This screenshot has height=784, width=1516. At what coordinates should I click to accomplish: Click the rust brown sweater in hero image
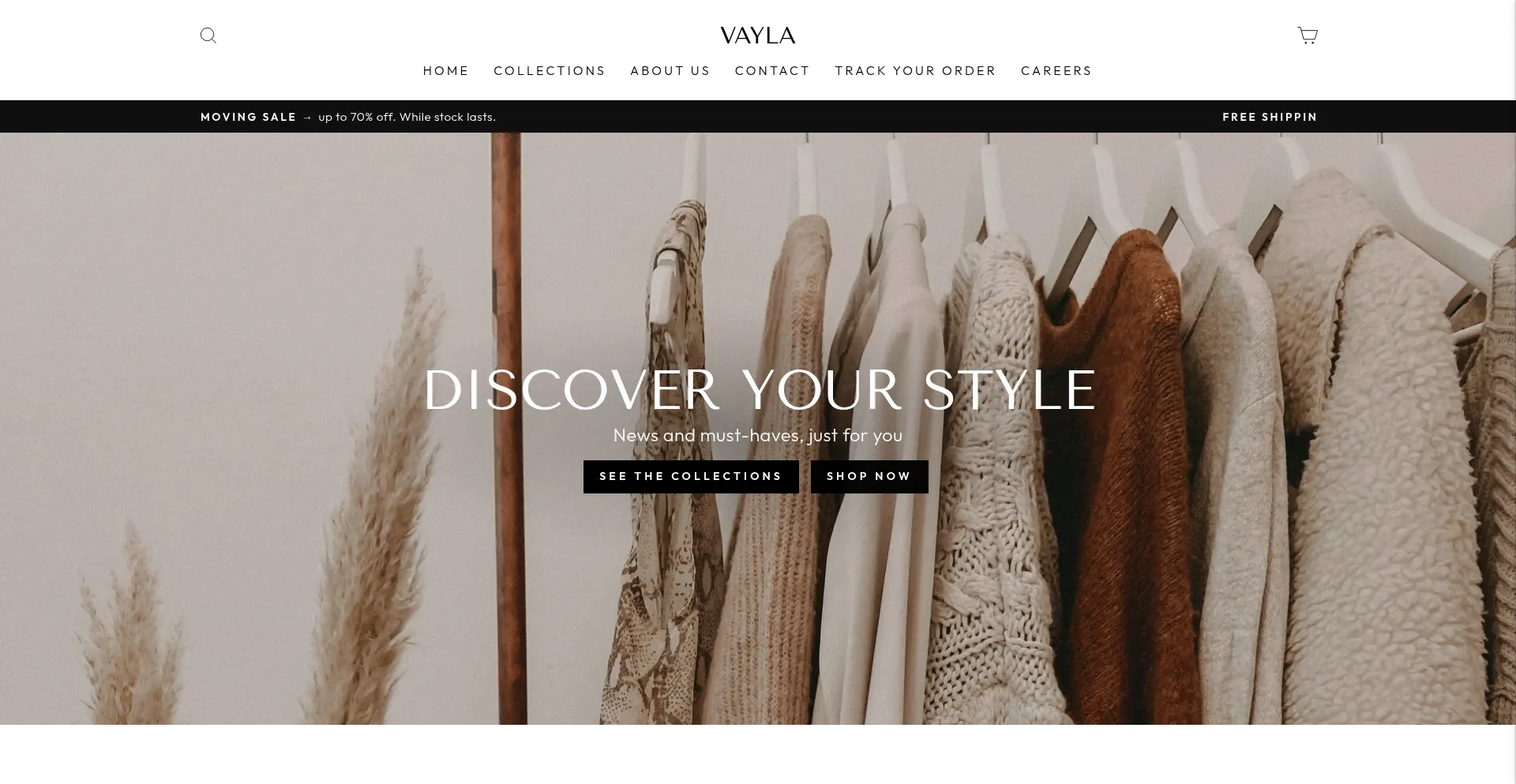pos(1121,474)
